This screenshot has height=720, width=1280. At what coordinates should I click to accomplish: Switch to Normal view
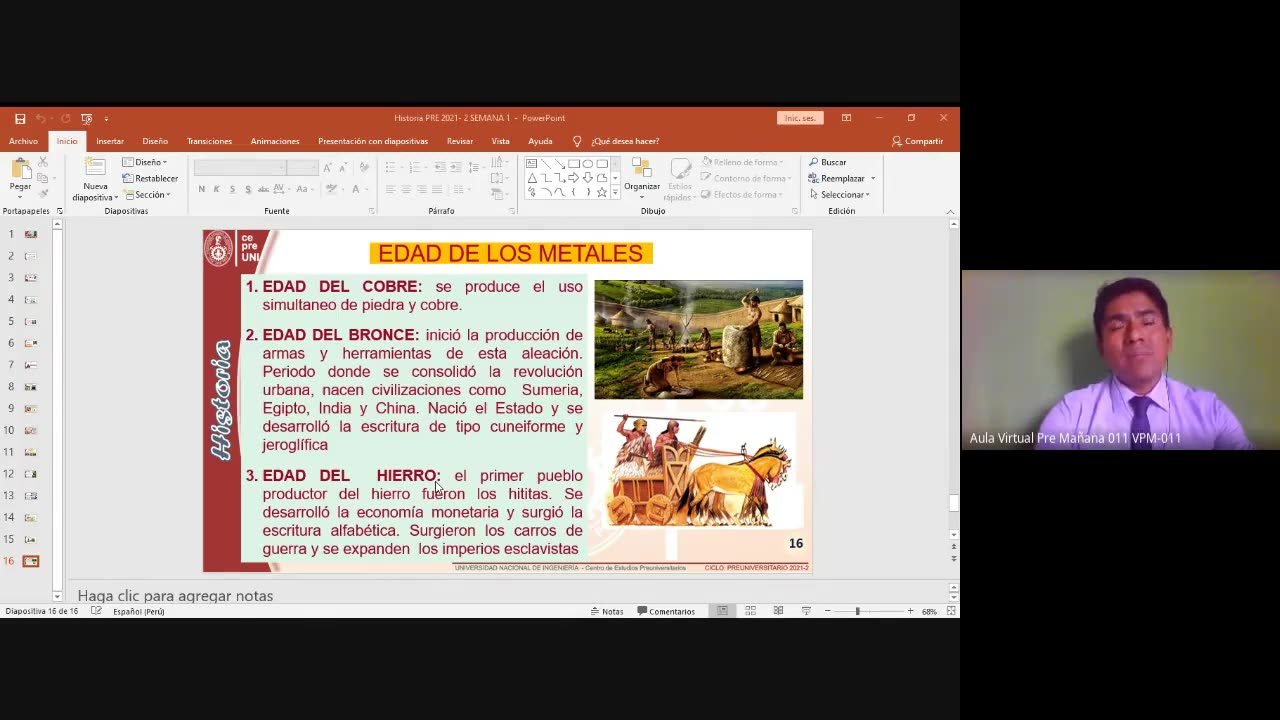pos(722,611)
